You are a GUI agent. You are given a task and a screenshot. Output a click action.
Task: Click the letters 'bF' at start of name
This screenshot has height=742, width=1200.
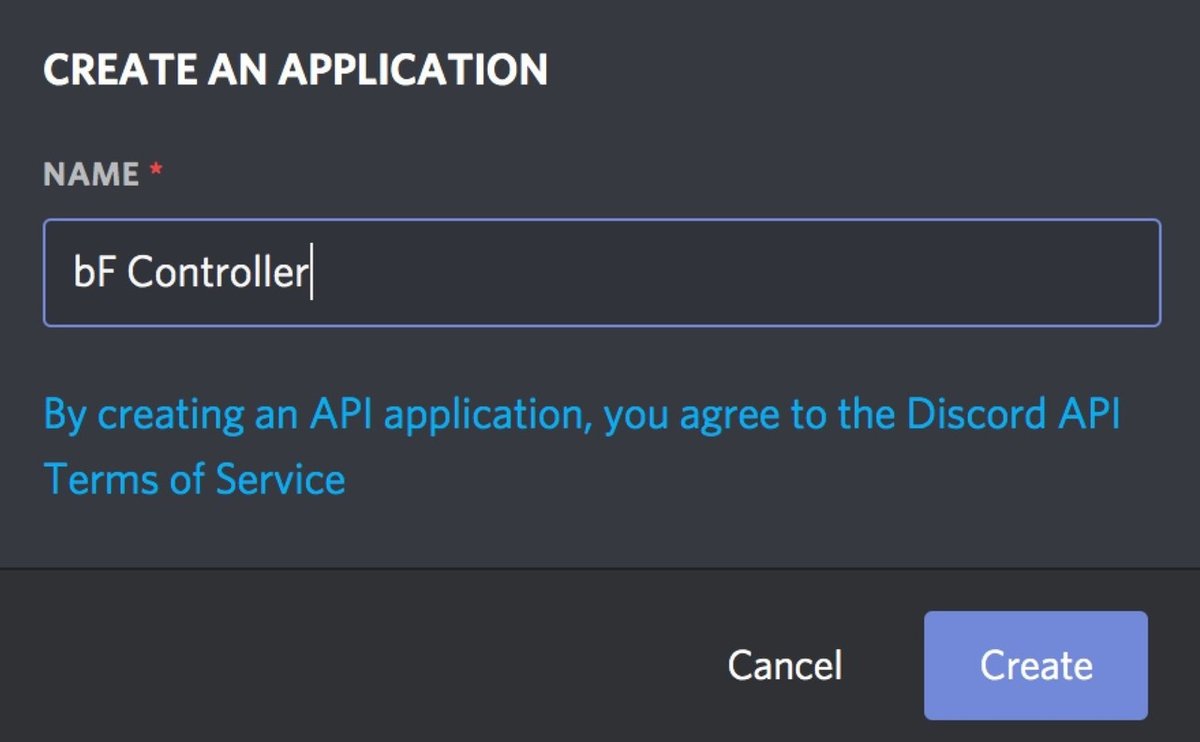(94, 273)
